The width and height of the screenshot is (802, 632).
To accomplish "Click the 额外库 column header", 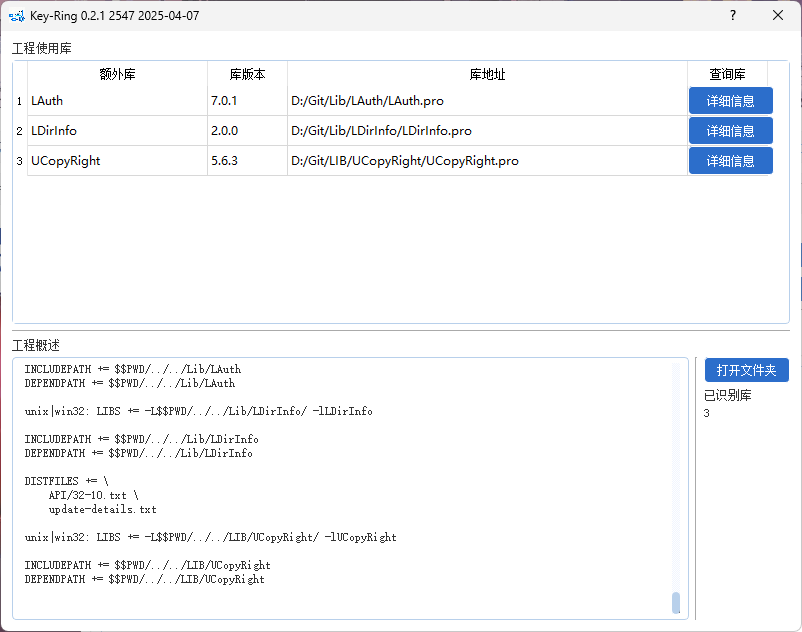I will tap(117, 74).
